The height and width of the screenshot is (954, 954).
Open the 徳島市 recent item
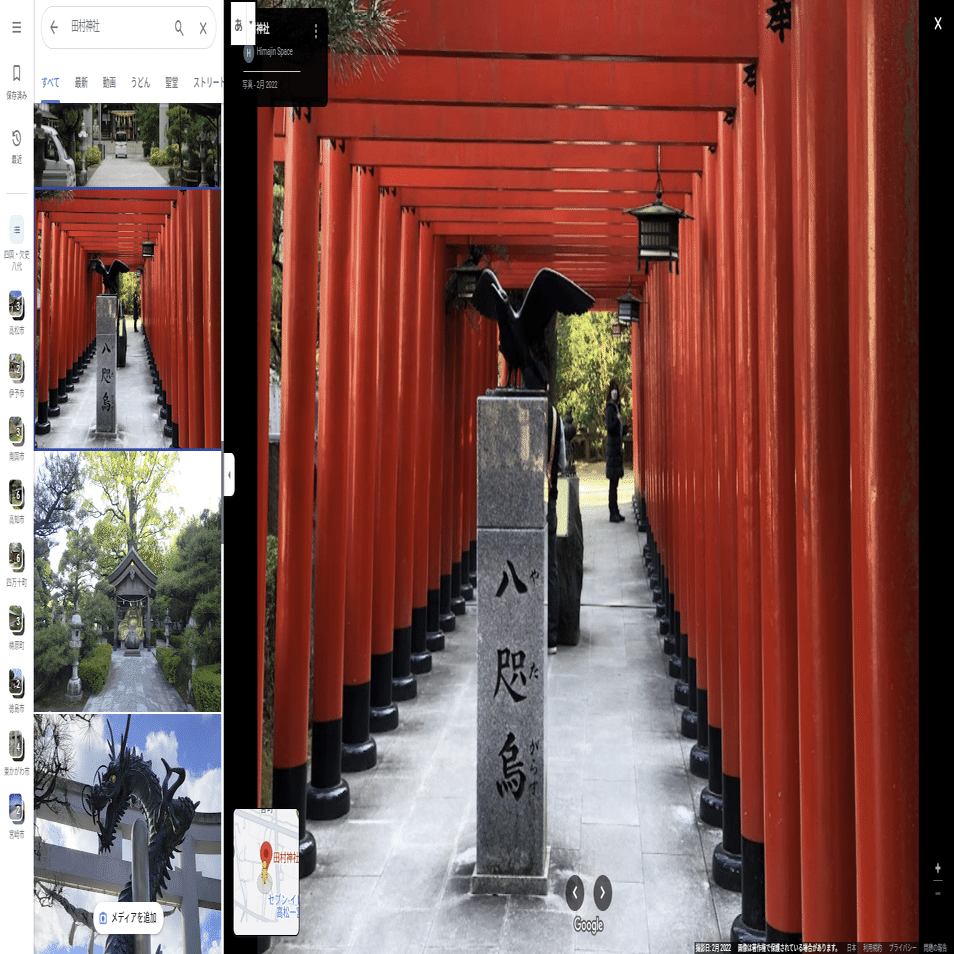(x=16, y=691)
